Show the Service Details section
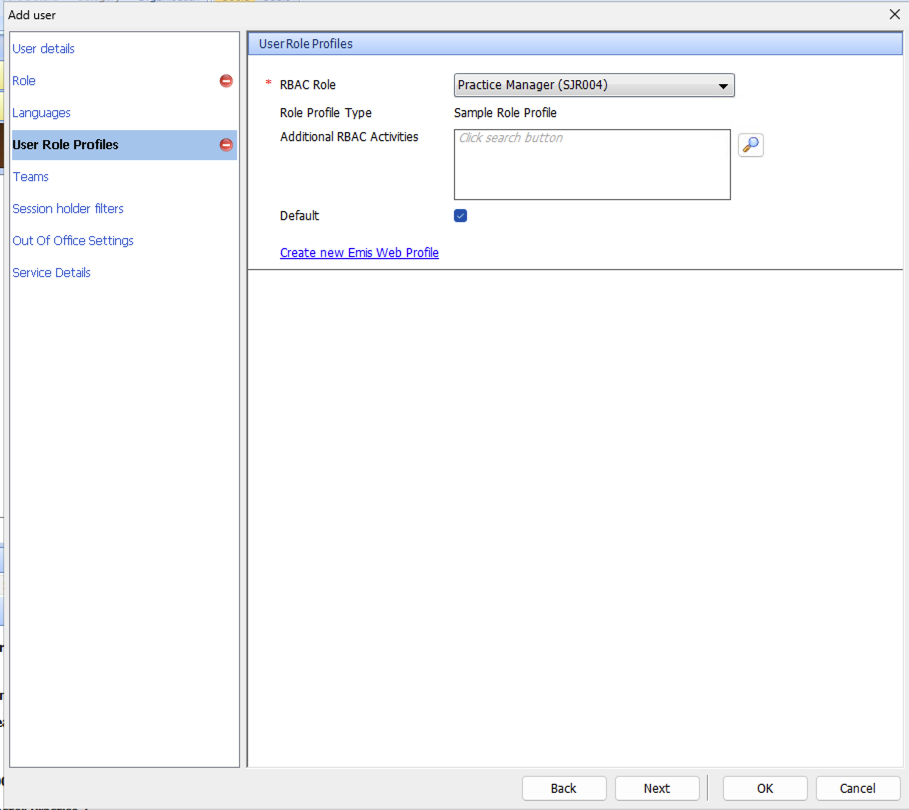The width and height of the screenshot is (909, 810). click(x=51, y=273)
